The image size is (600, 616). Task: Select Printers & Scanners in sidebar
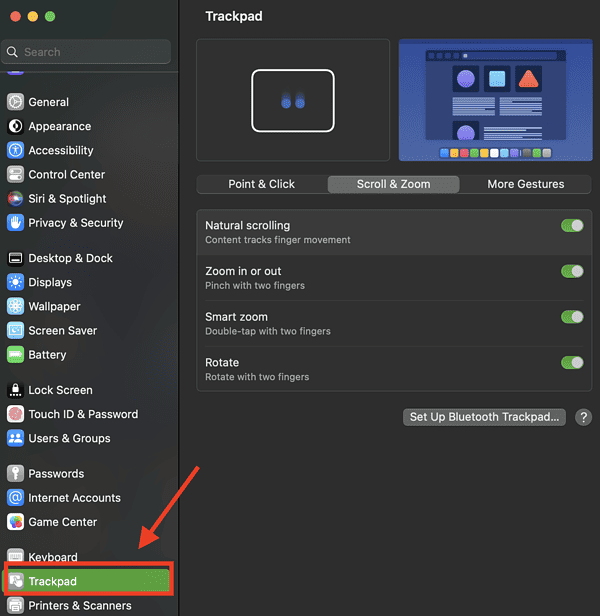point(79,605)
